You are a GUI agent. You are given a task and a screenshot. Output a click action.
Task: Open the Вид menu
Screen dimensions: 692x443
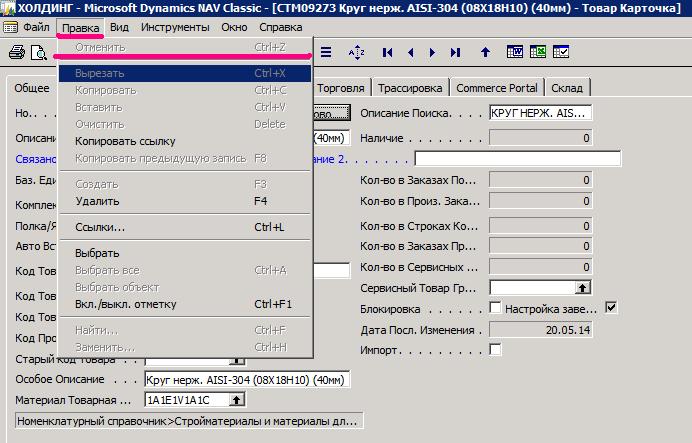[x=119, y=27]
